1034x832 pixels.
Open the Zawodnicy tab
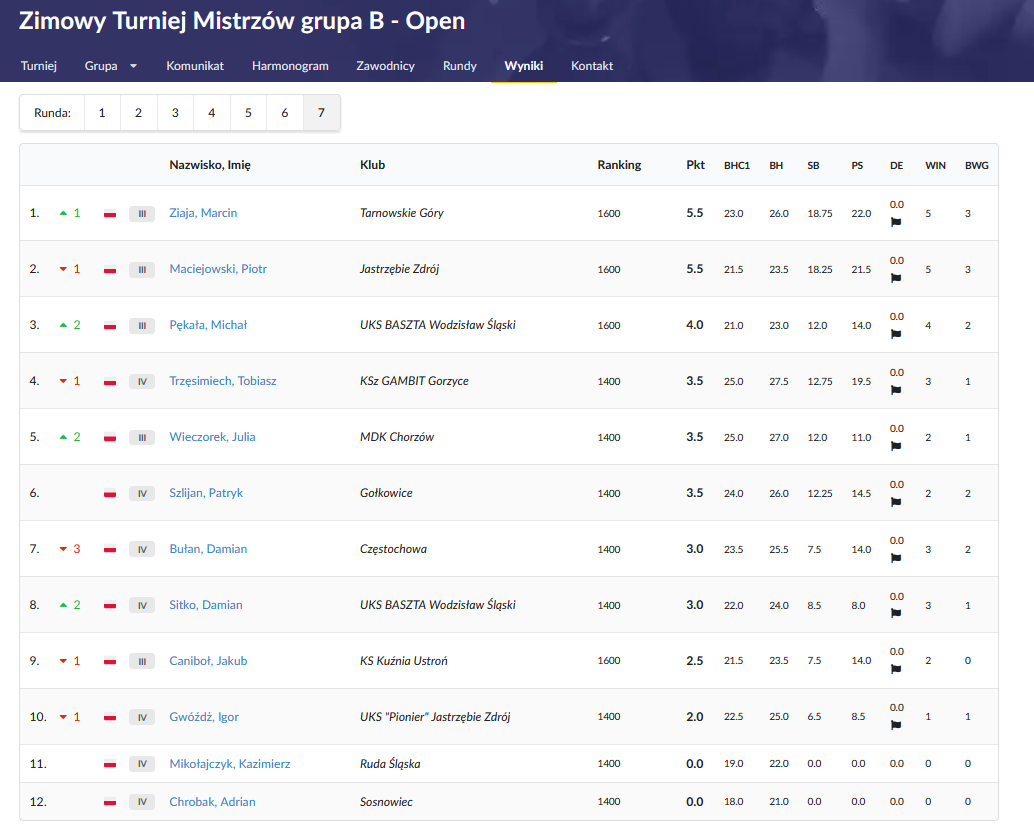tap(385, 66)
